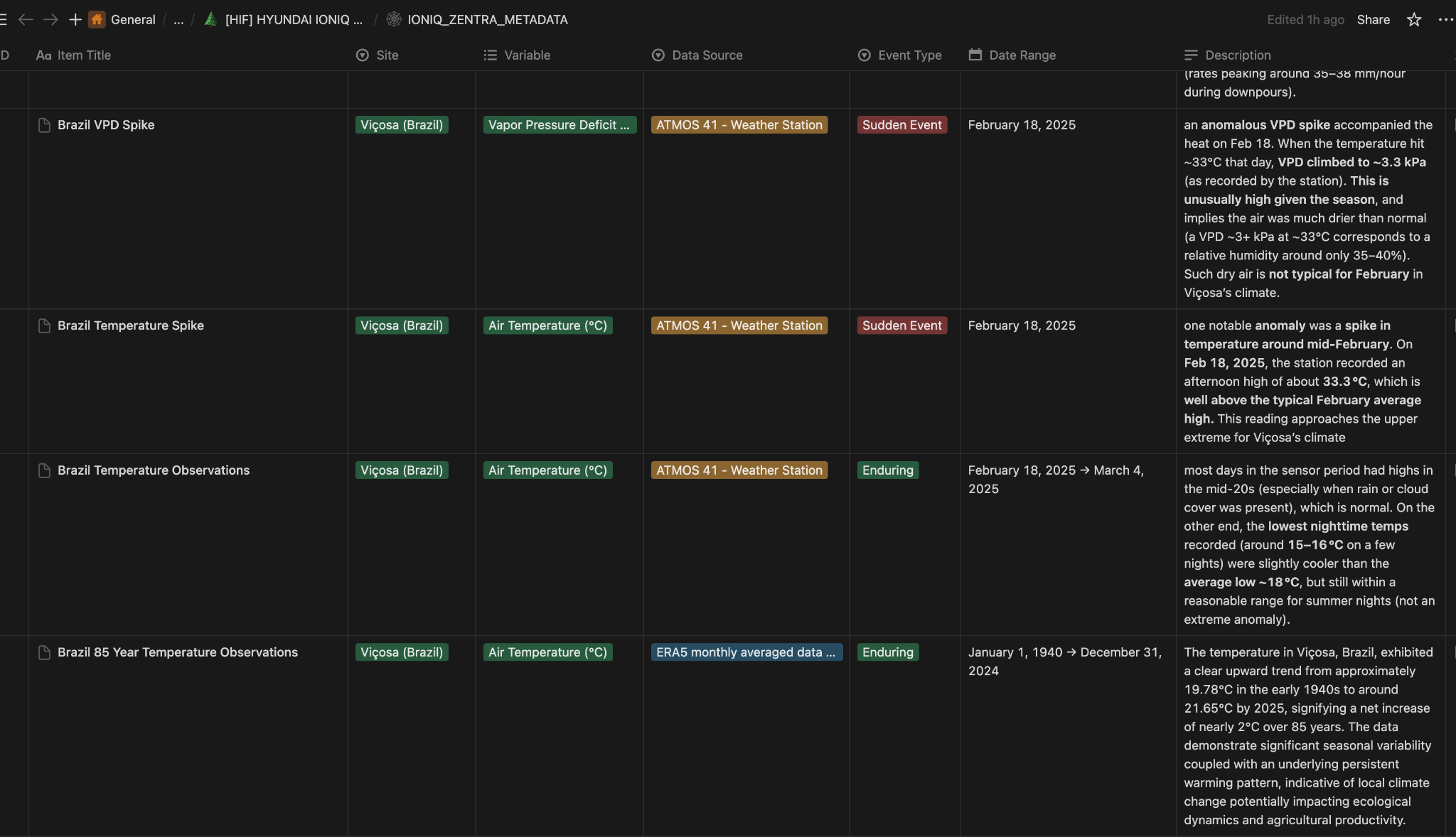This screenshot has height=837, width=1456.
Task: Select the red Sudden Event tag for VPD Spike
Action: click(901, 125)
